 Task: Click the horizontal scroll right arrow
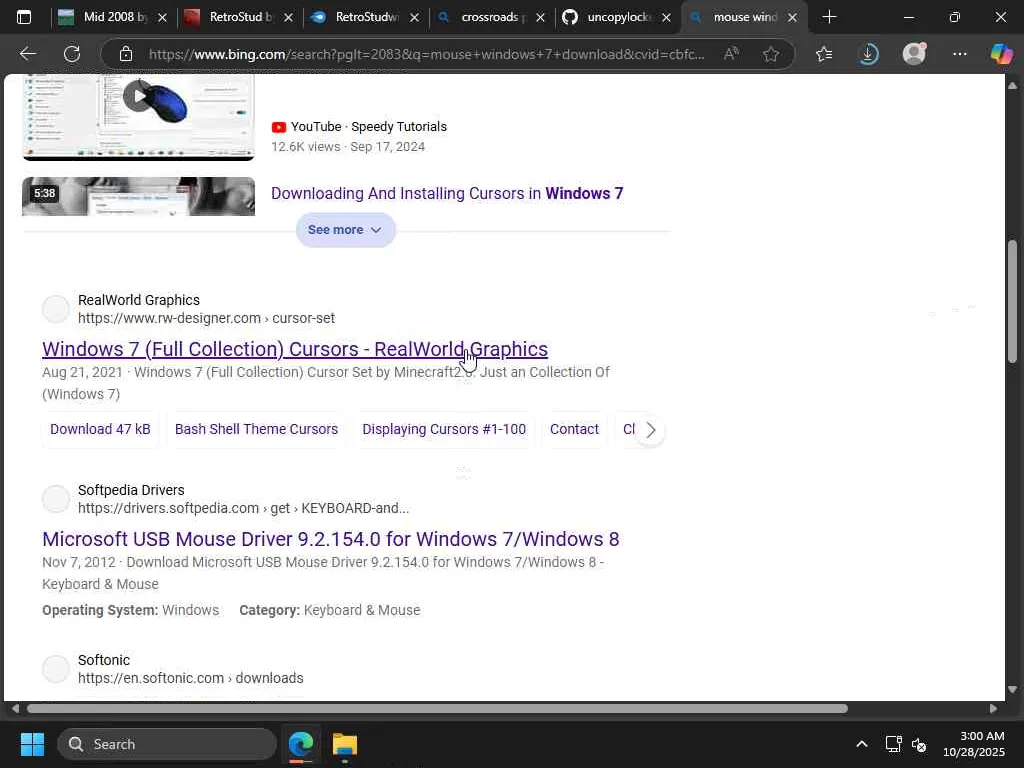tap(993, 709)
